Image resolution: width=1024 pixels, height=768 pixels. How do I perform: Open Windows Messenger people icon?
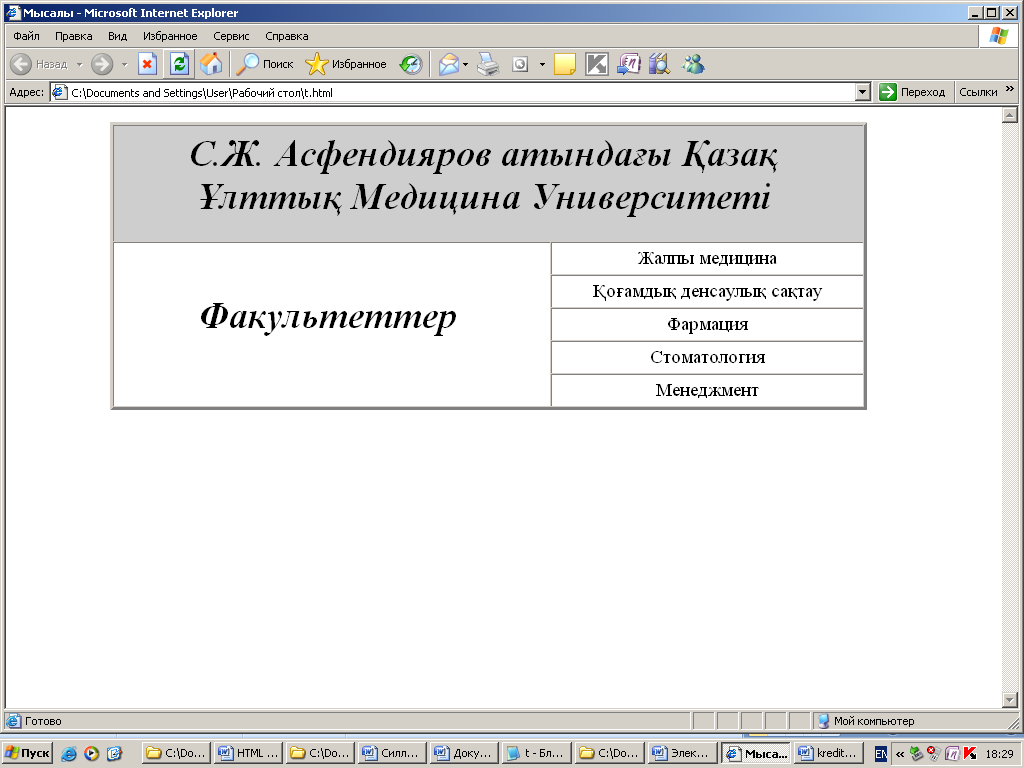693,64
